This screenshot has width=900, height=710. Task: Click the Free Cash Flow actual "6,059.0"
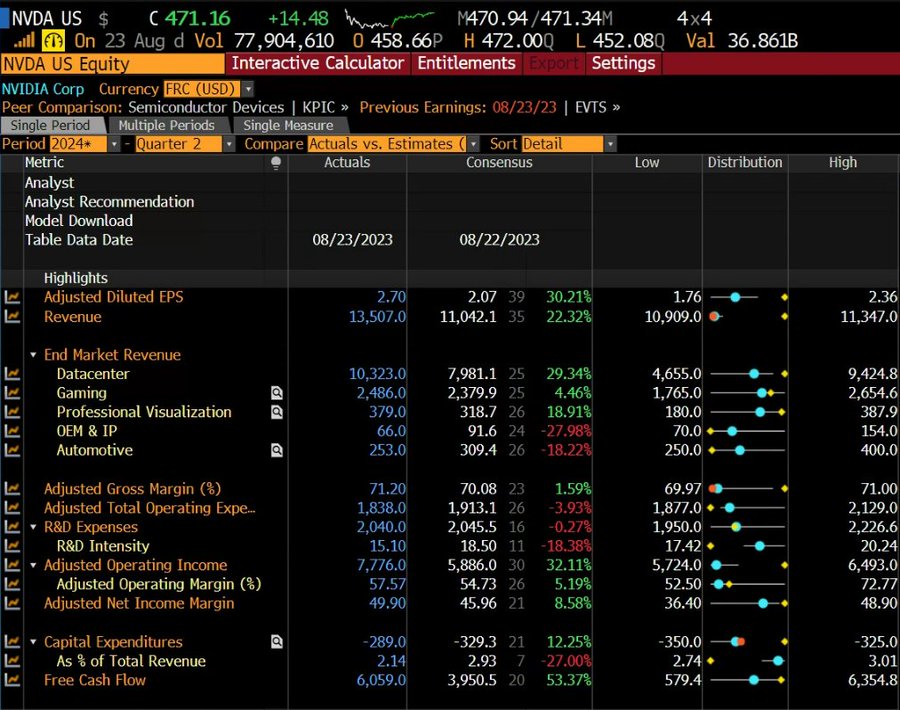tap(381, 680)
